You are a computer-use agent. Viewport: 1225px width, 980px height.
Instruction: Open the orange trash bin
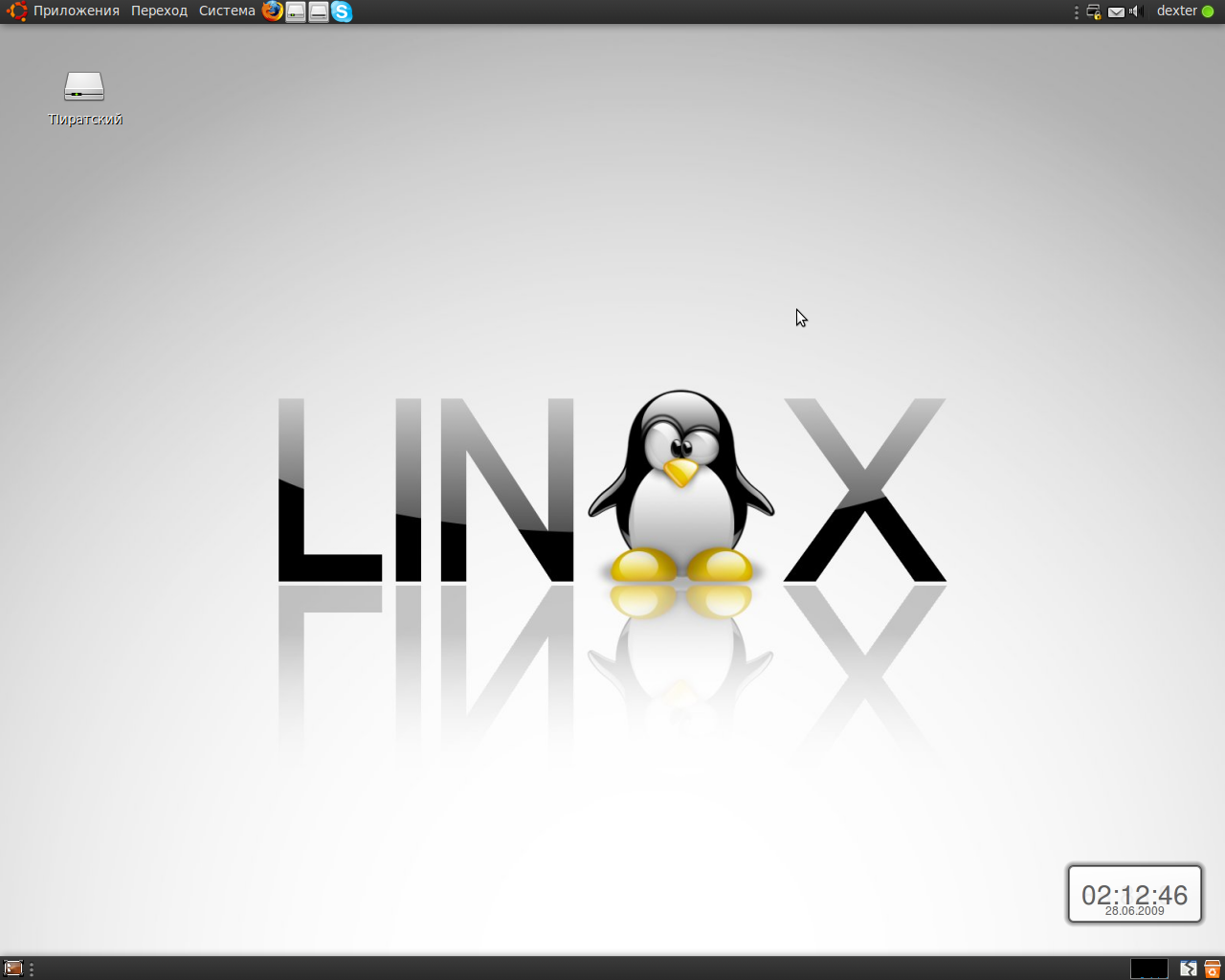pos(1212,969)
